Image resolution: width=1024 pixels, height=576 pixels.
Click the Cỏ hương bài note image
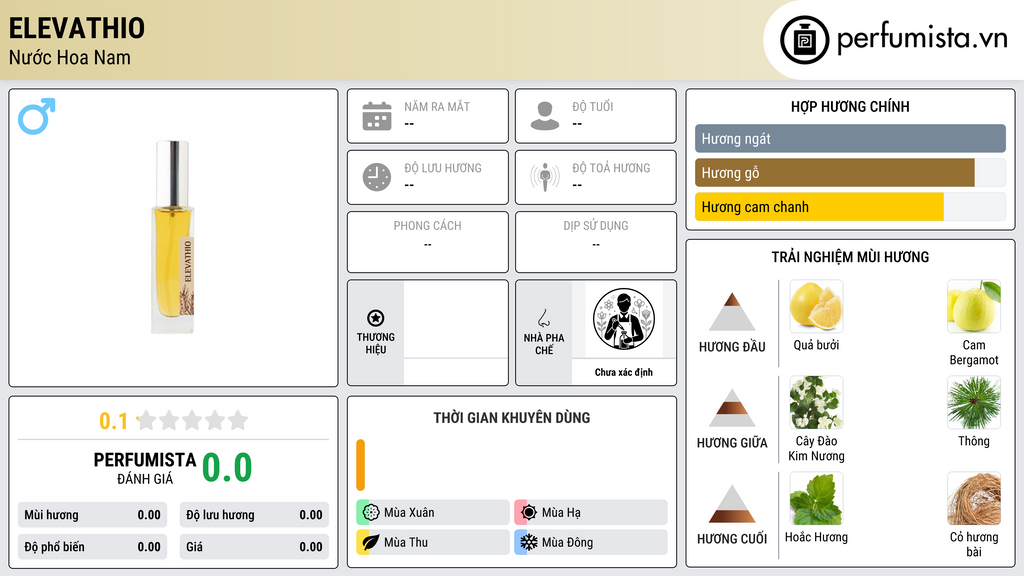tap(974, 498)
